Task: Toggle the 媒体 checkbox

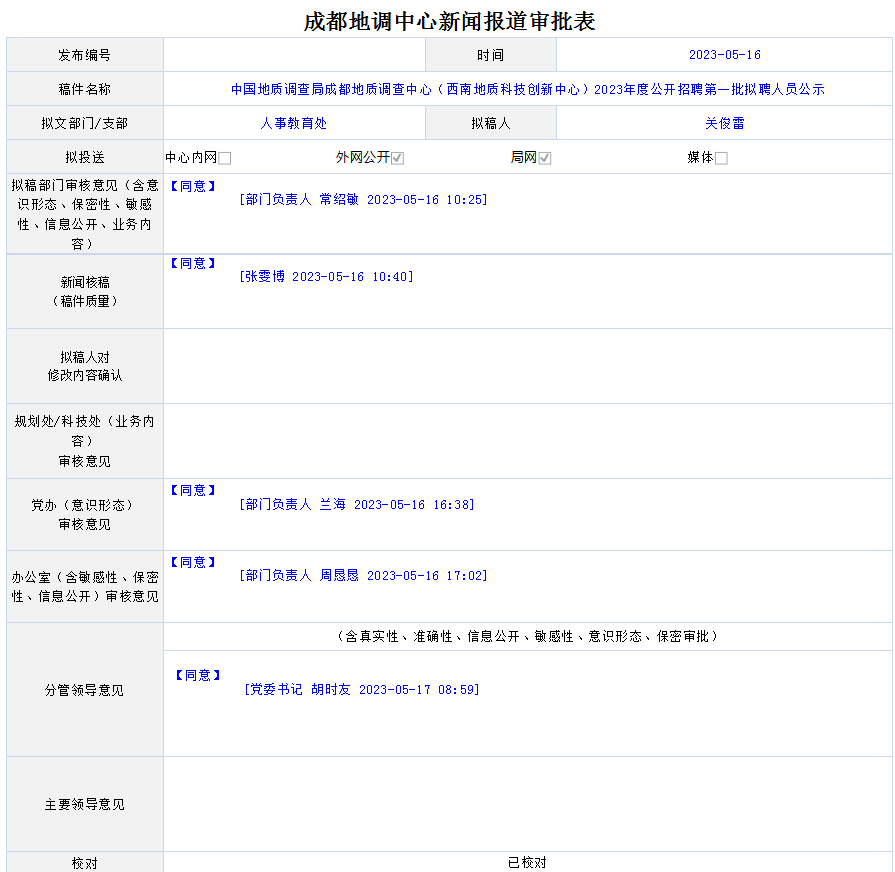Action: point(721,158)
